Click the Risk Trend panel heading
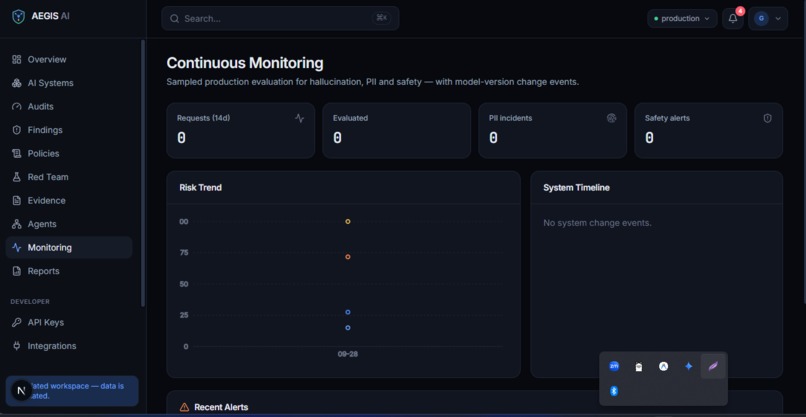The height and width of the screenshot is (417, 806). coord(200,188)
